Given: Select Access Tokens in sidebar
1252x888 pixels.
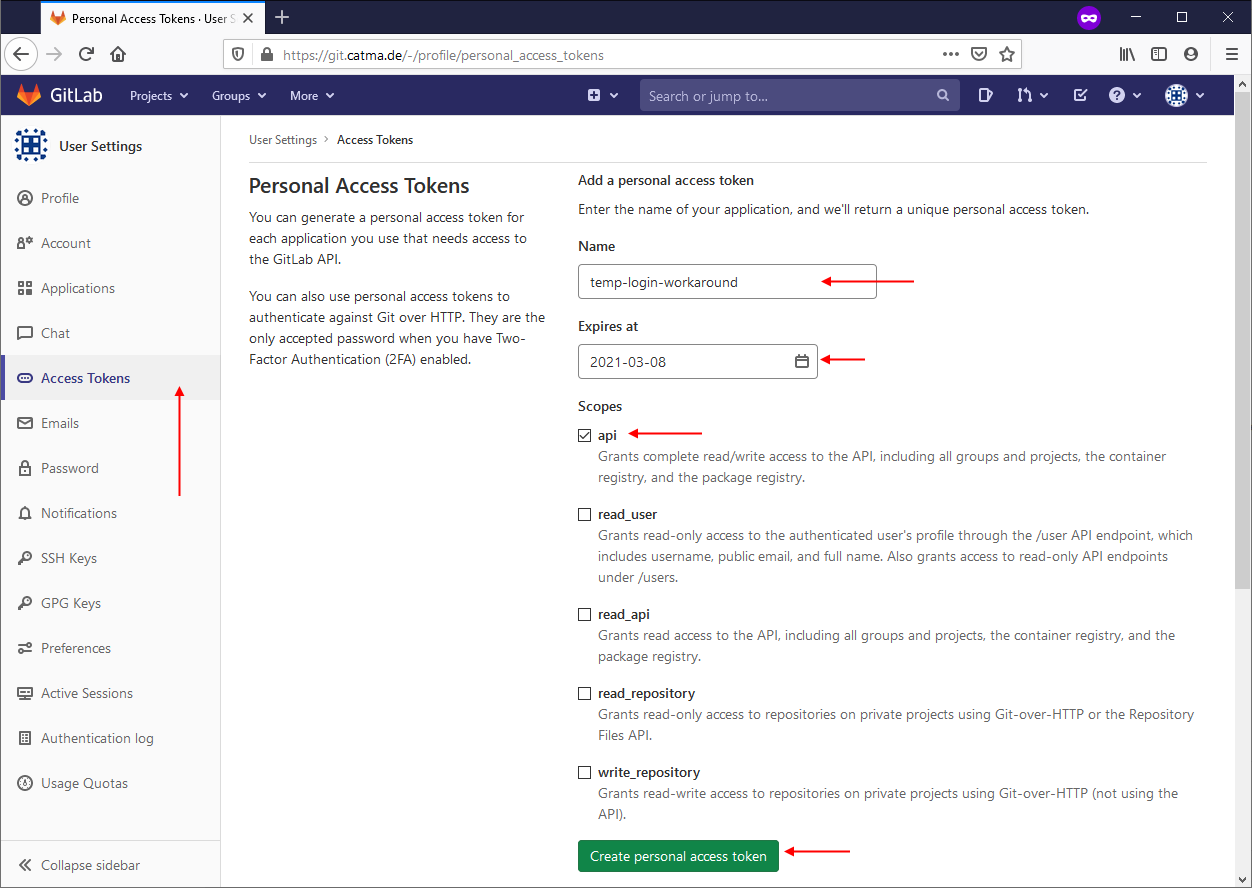Looking at the screenshot, I should [110, 378].
